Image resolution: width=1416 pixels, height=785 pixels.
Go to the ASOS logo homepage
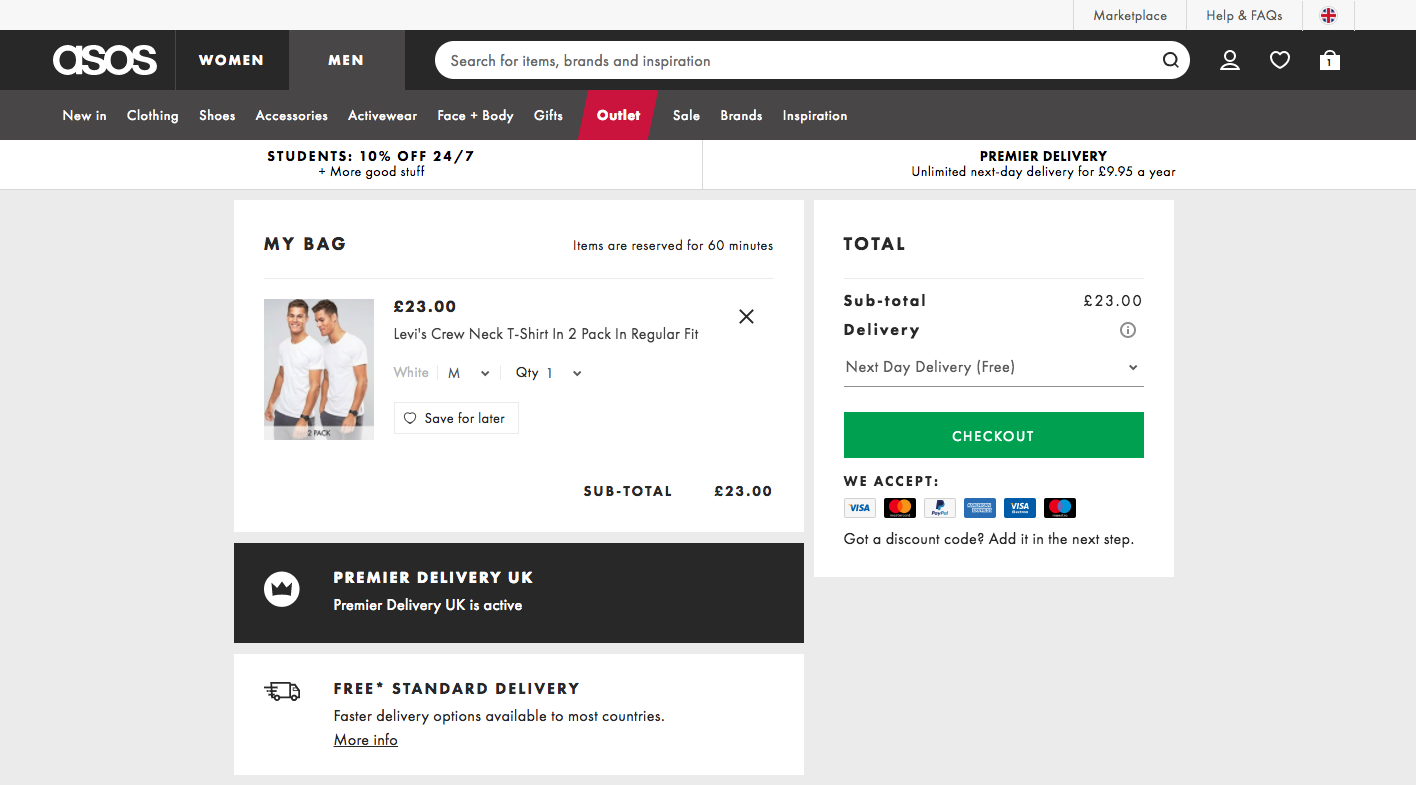105,60
